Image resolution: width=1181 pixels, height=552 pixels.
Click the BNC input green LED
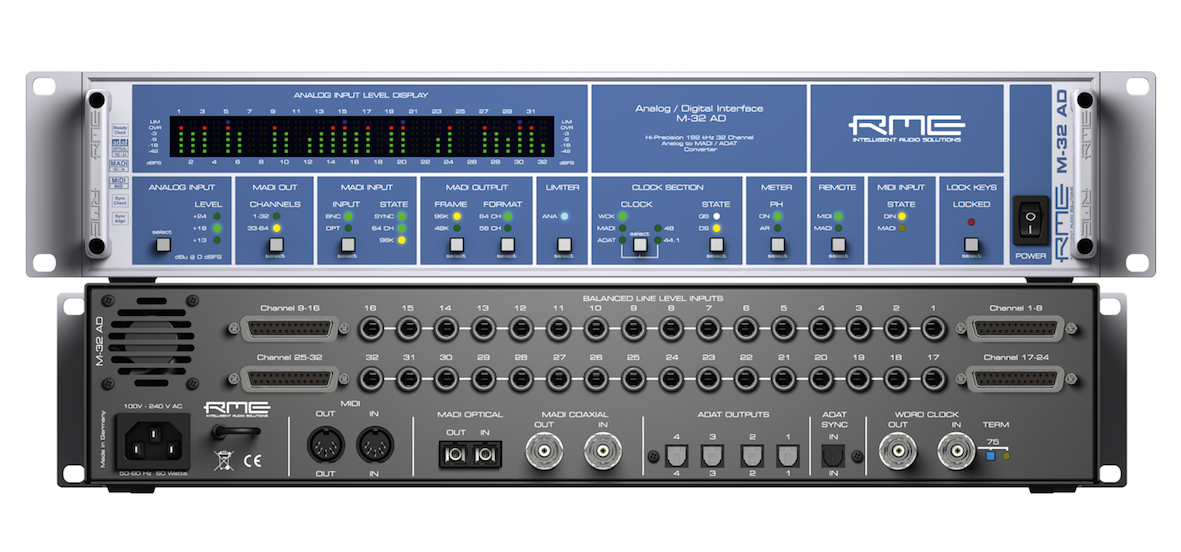tap(348, 215)
